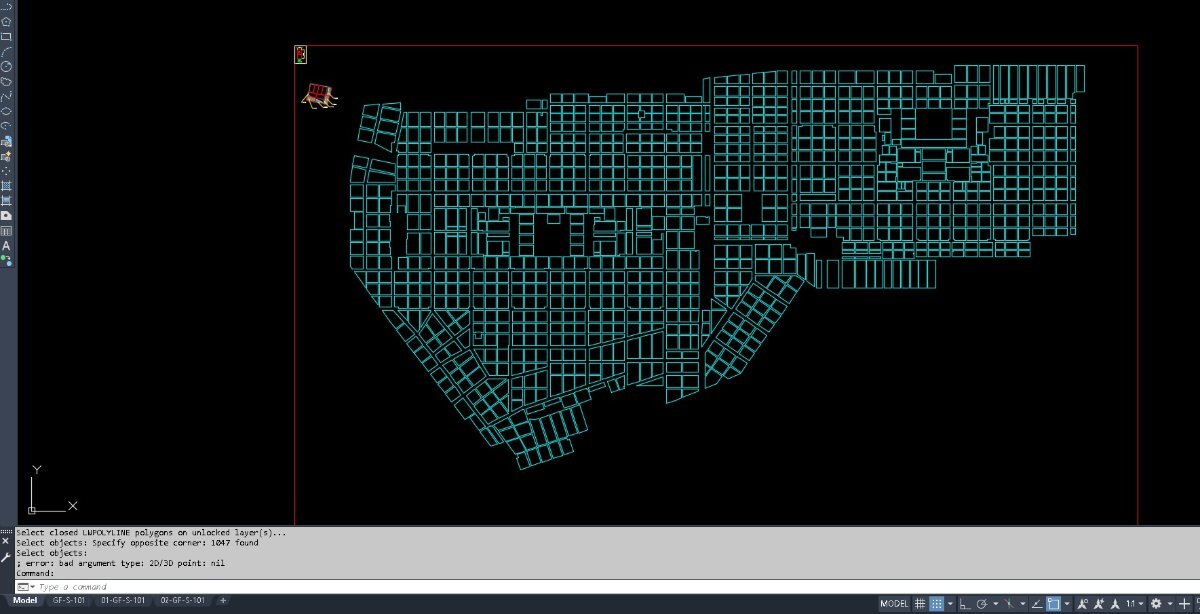Select the Multiline Text tool
Viewport: 1200px width, 614px height.
6,245
